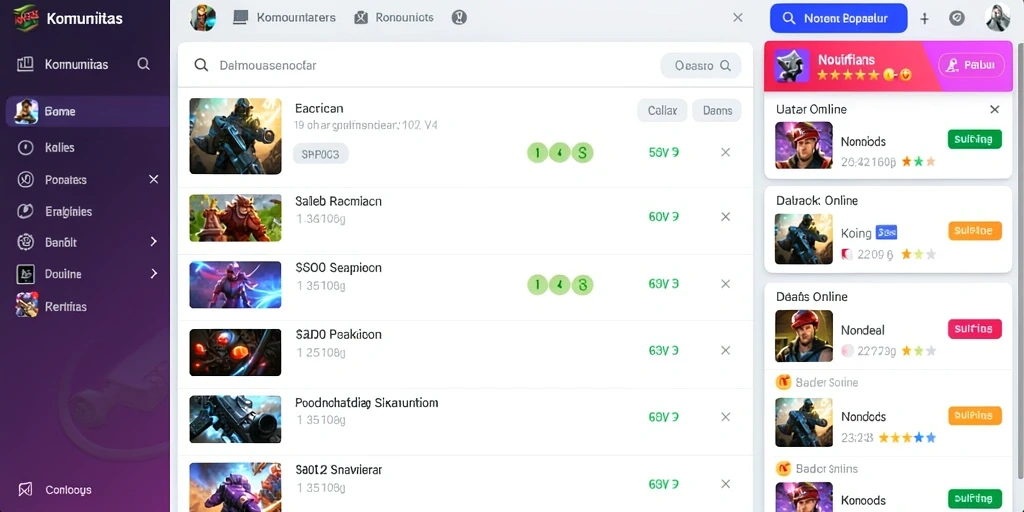Select the Poodnchatdiag Sikauntiom title
Screen dimensions: 1024x512
click(366, 403)
